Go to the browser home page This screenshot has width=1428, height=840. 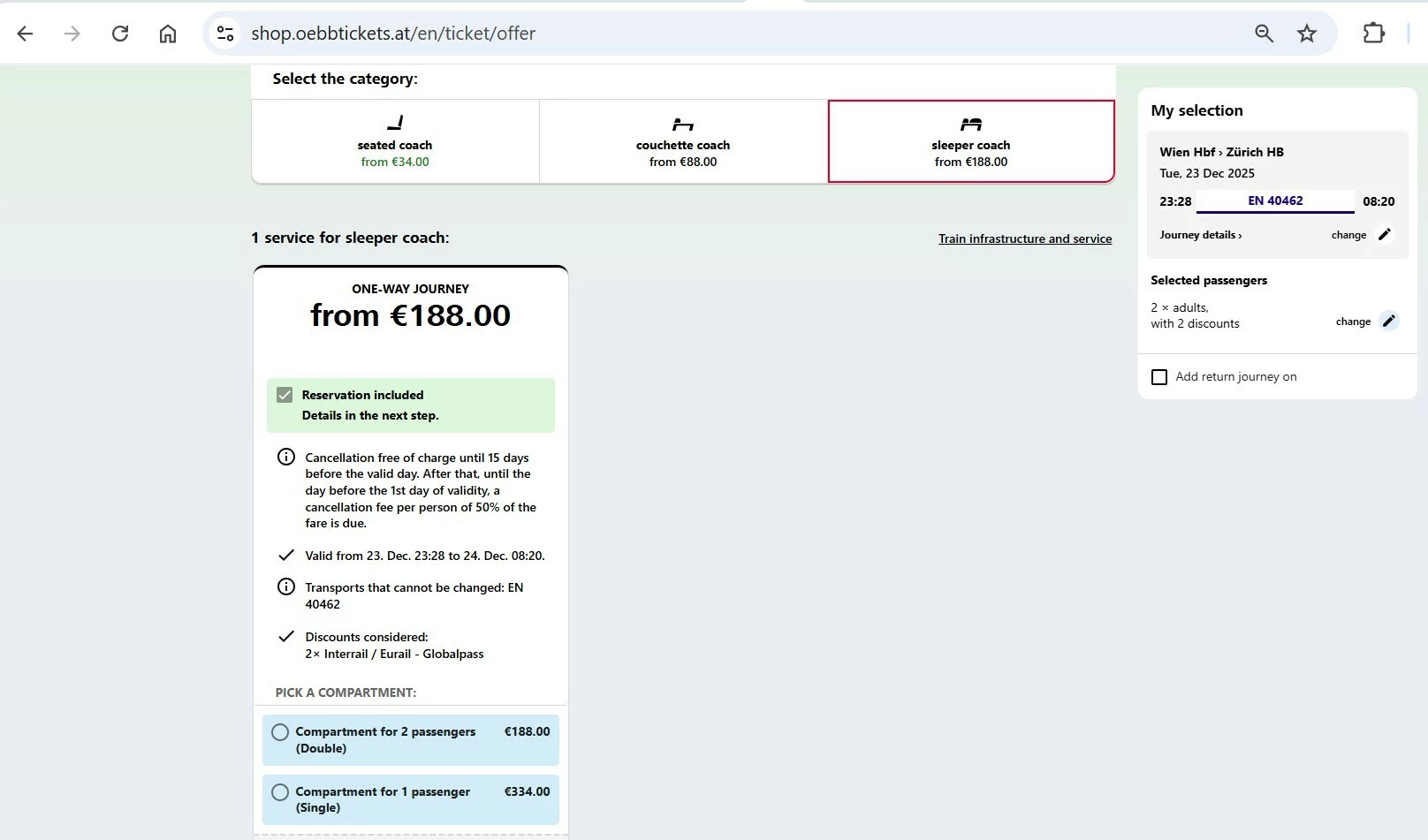point(168,34)
